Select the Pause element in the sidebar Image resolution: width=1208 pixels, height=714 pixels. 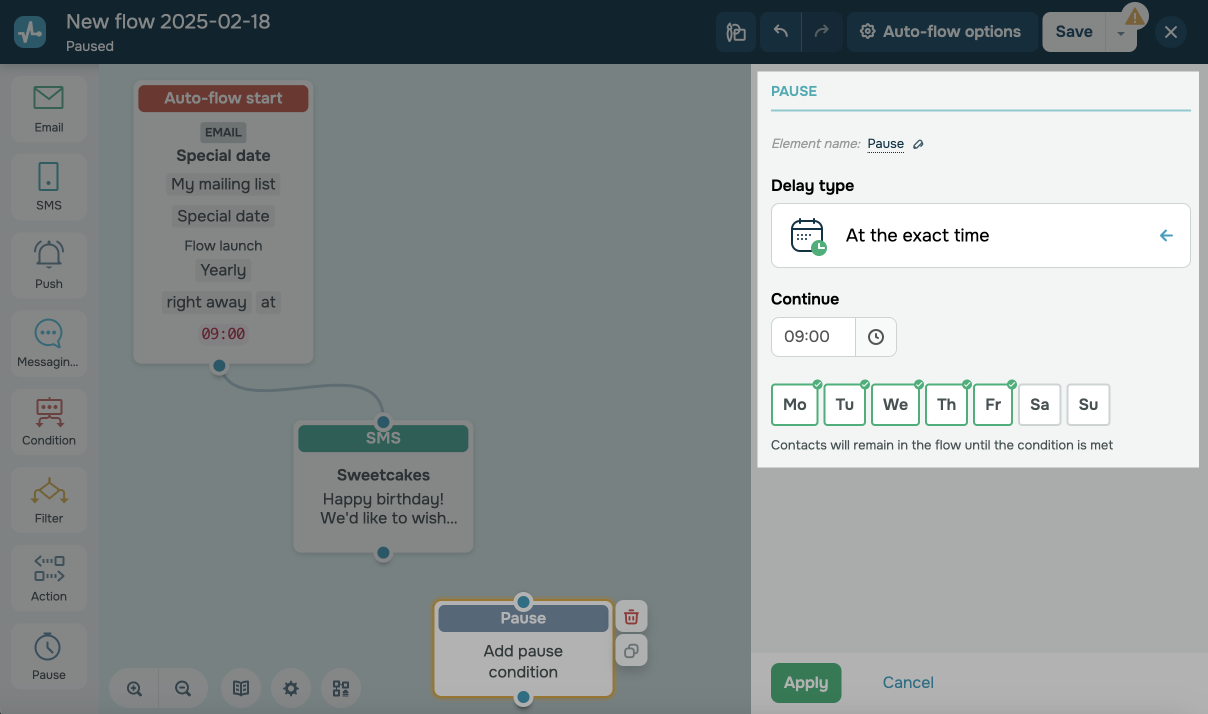[48, 655]
